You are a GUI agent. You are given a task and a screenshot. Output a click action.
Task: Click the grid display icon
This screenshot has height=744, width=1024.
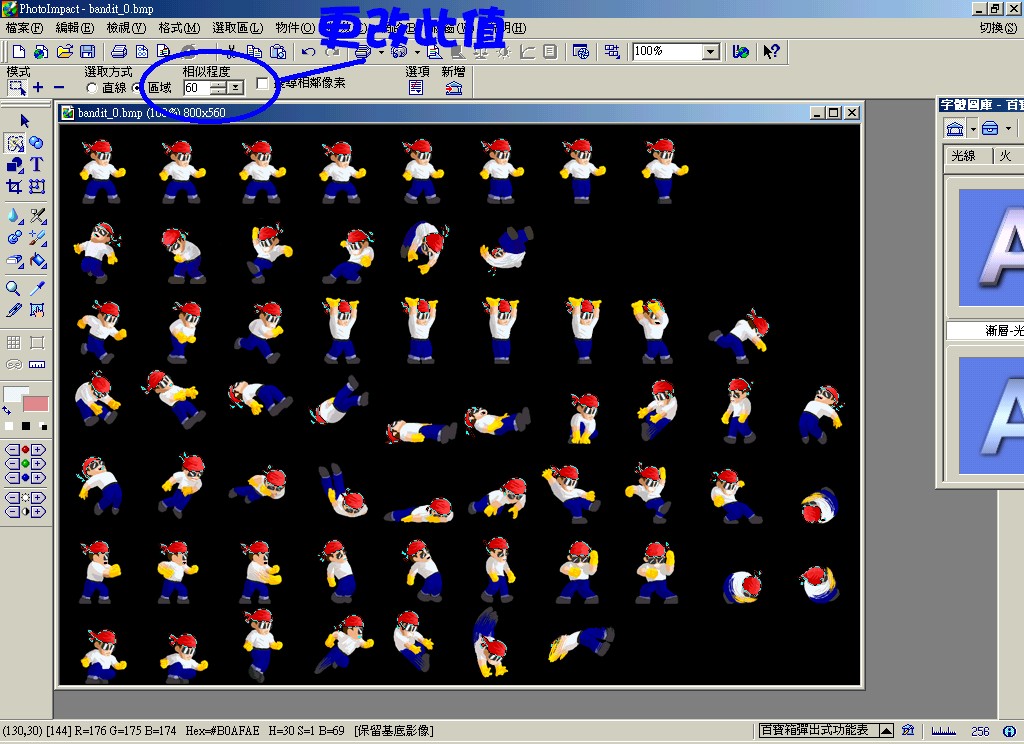pos(14,342)
